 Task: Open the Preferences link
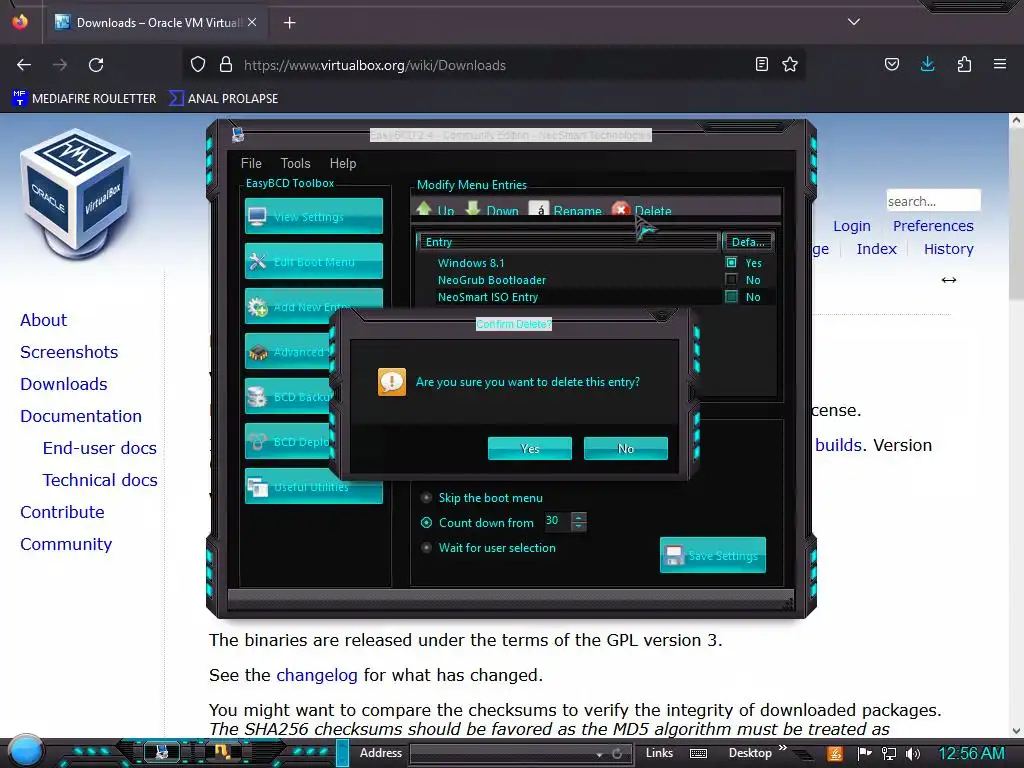coord(933,226)
